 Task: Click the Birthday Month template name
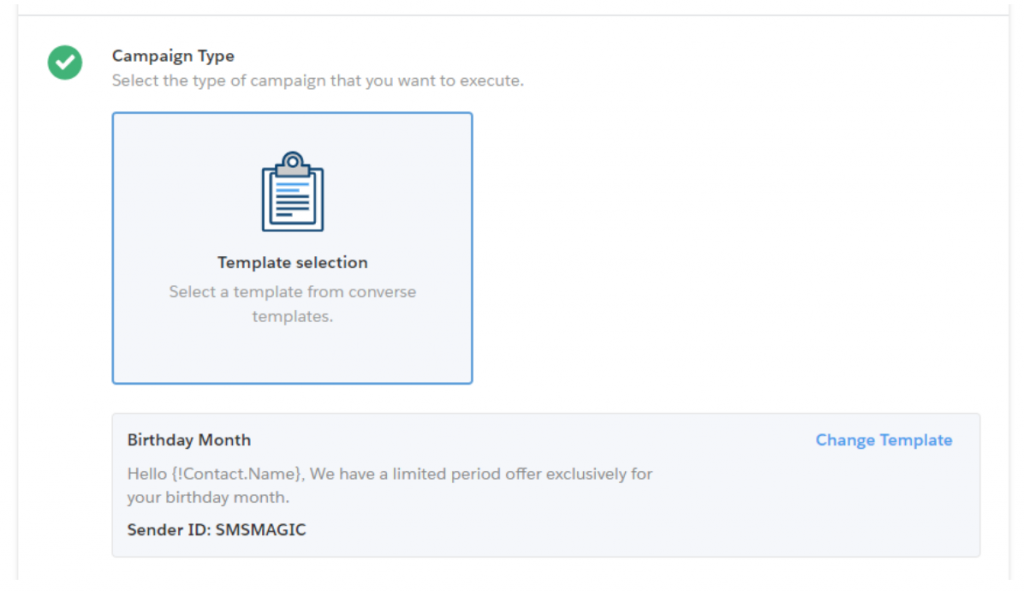[x=189, y=440]
